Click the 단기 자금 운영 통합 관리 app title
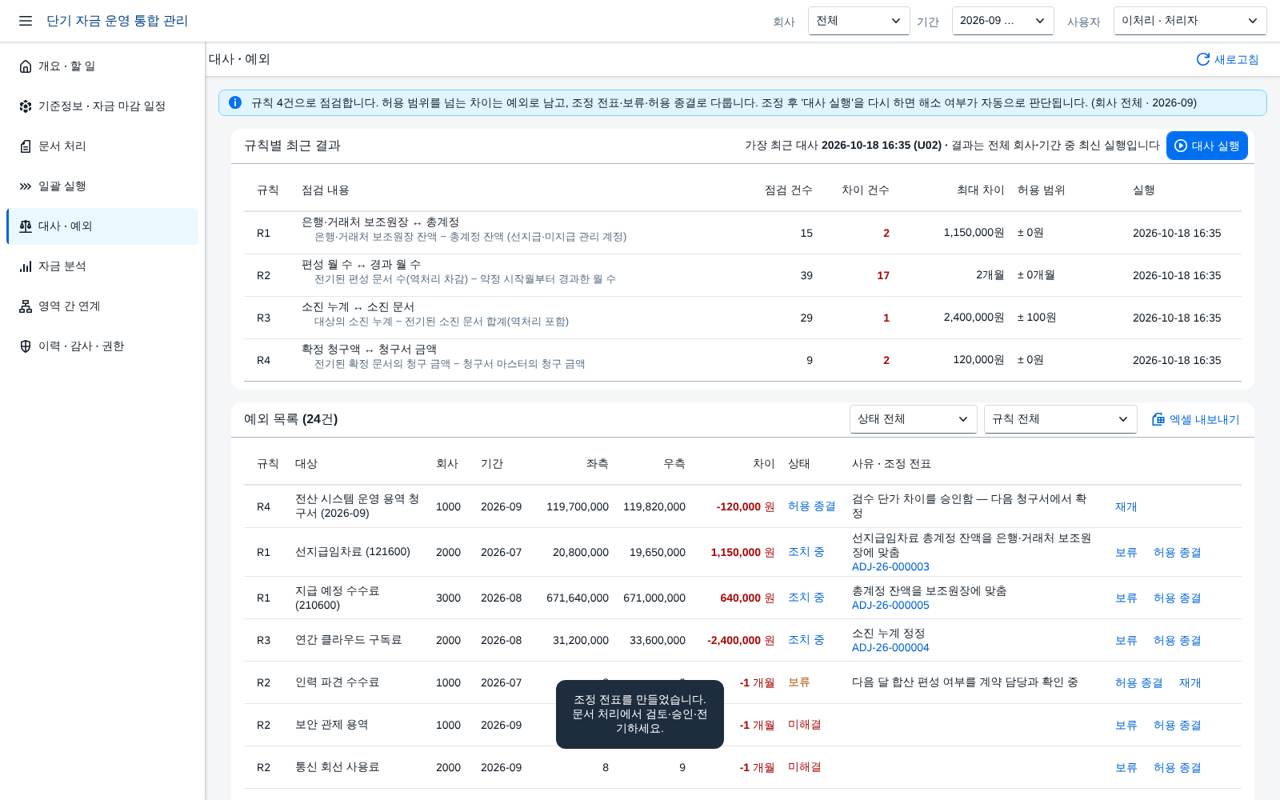The height and width of the screenshot is (800, 1280). tap(117, 21)
